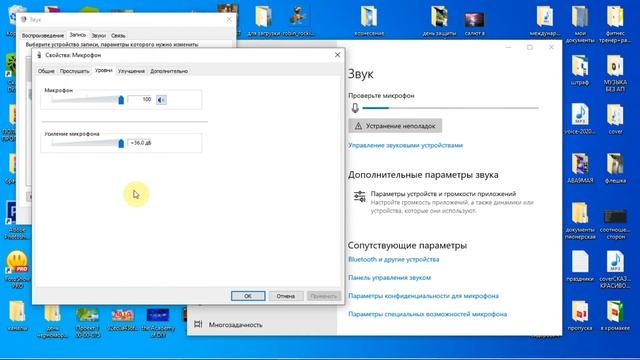Image resolution: width=640 pixels, height=360 pixels.
Task: Select the в хромакее desktop folder
Action: 615,315
